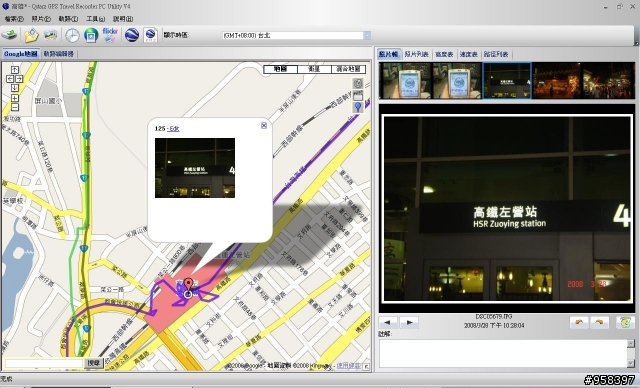Switch to the 高度表 tab

click(444, 54)
